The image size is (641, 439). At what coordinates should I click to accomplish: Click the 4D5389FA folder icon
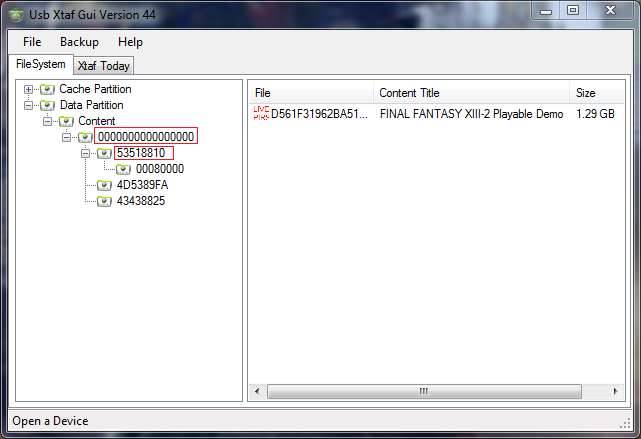pos(104,185)
